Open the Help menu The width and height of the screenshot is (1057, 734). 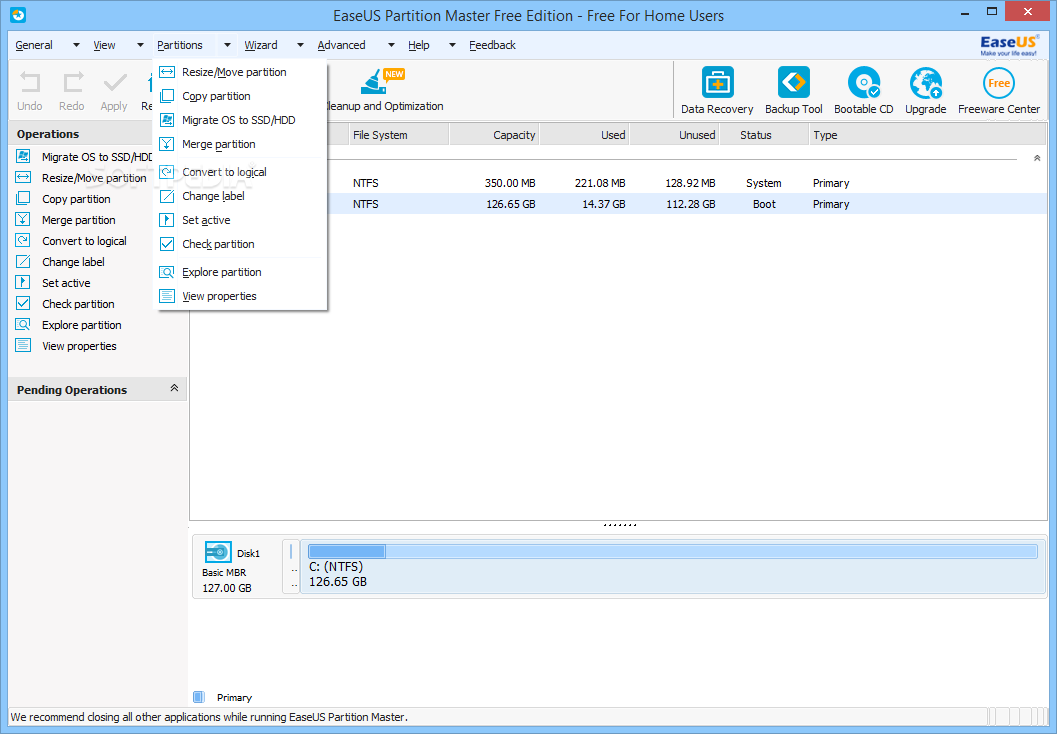419,45
